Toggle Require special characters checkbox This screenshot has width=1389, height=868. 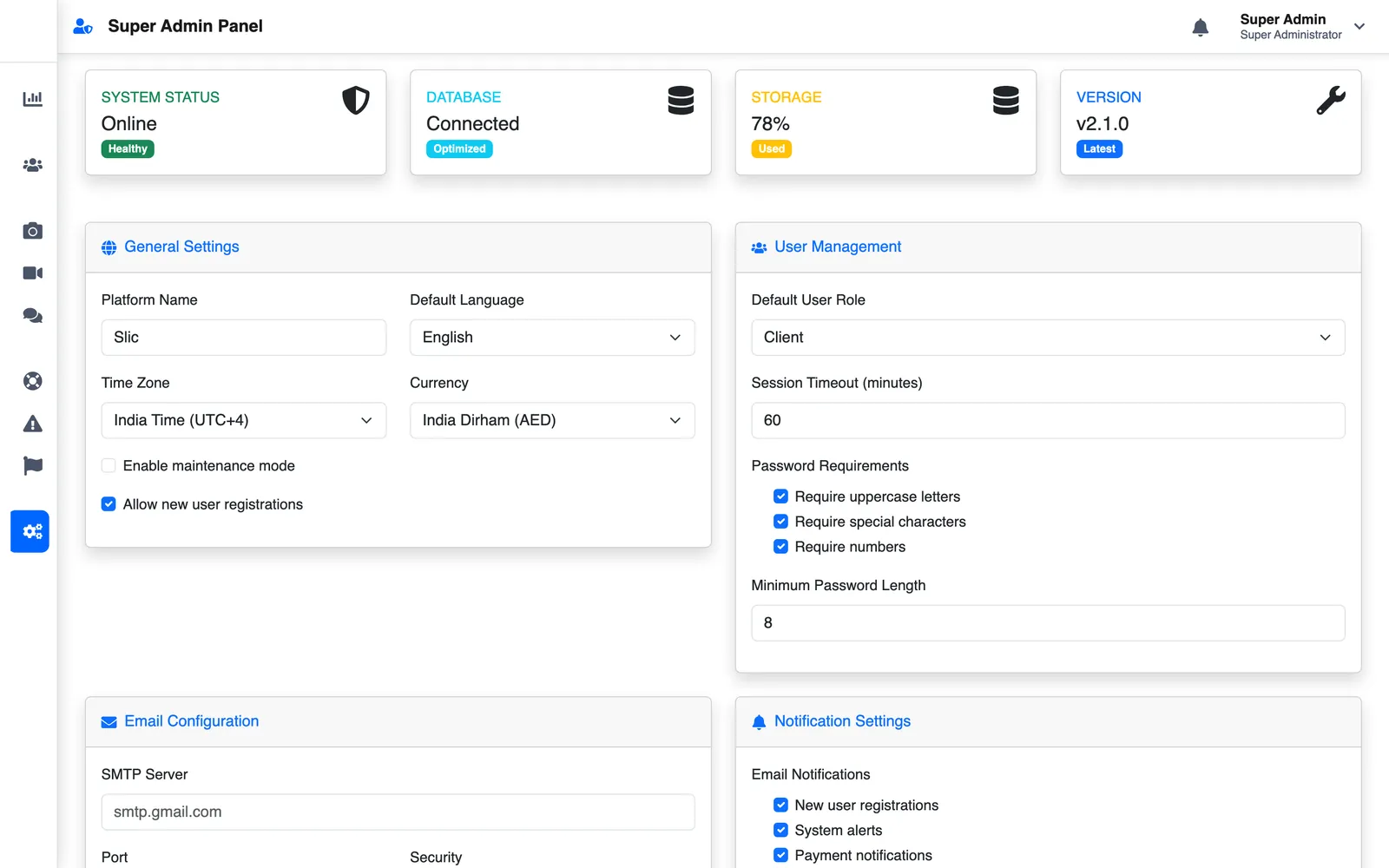(780, 522)
